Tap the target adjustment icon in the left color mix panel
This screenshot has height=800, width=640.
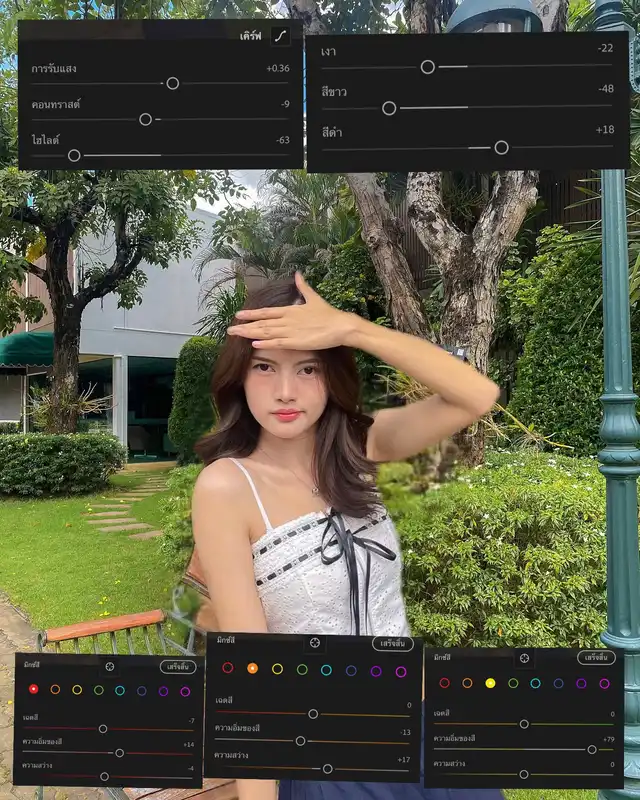[x=109, y=666]
